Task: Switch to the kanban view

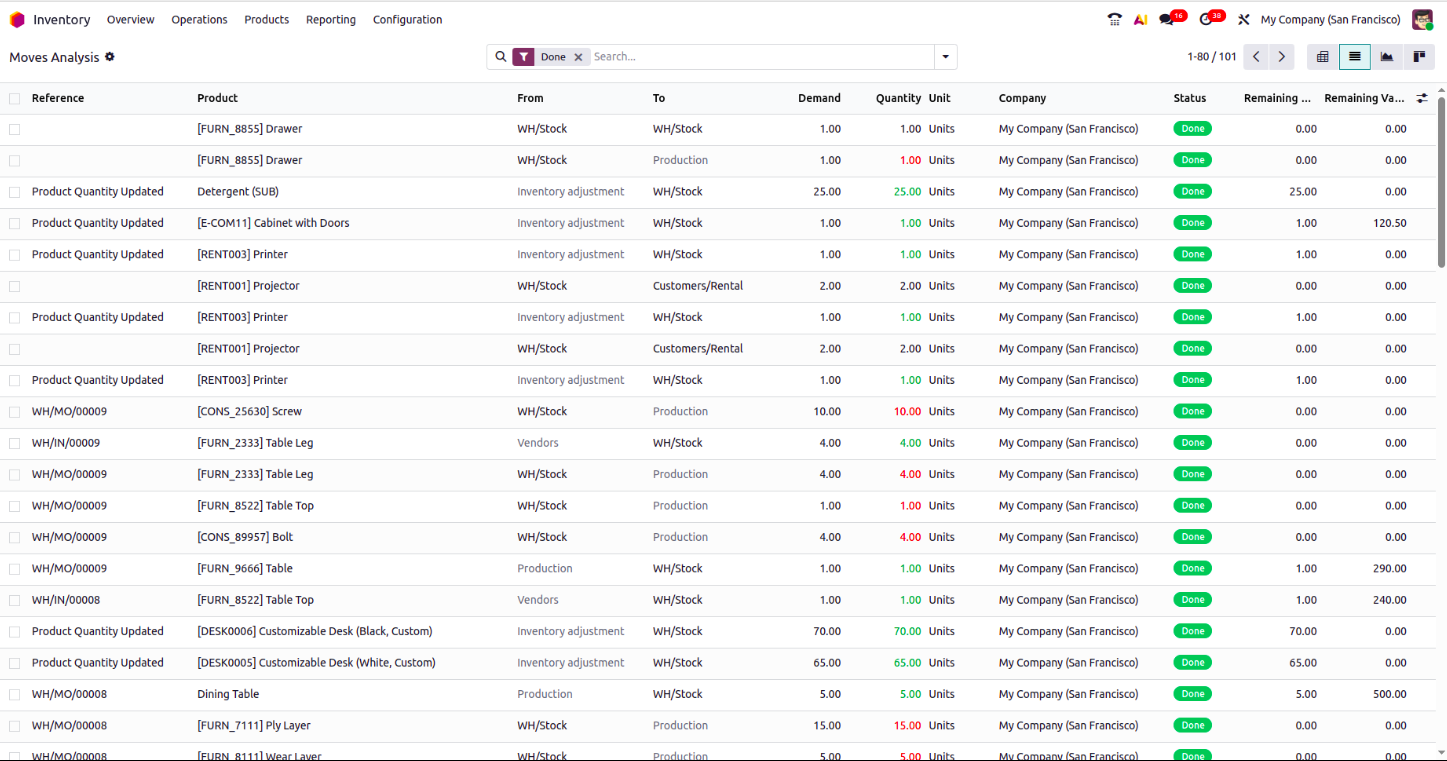Action: click(x=1418, y=57)
